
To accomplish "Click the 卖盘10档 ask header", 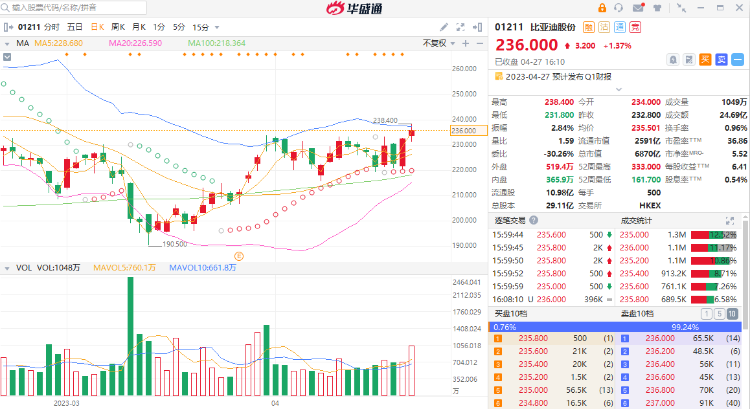I will (x=637, y=314).
